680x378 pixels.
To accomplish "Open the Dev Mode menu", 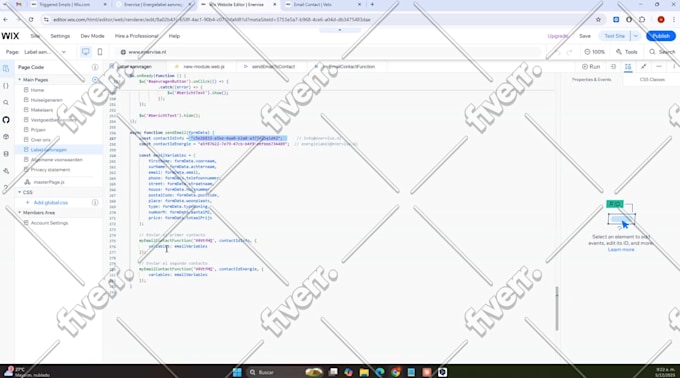I will tap(92, 36).
